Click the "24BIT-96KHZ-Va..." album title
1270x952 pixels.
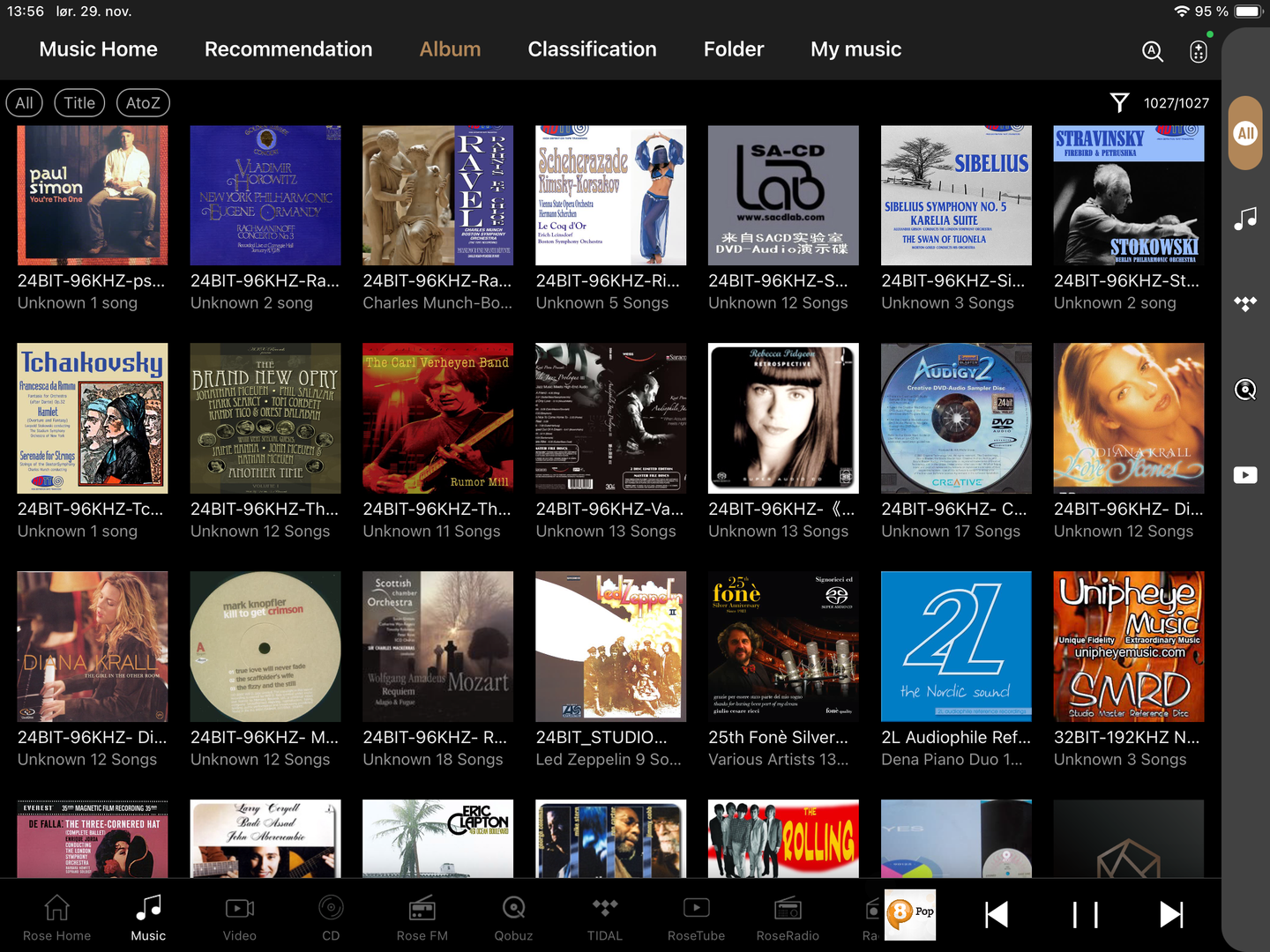click(x=609, y=509)
